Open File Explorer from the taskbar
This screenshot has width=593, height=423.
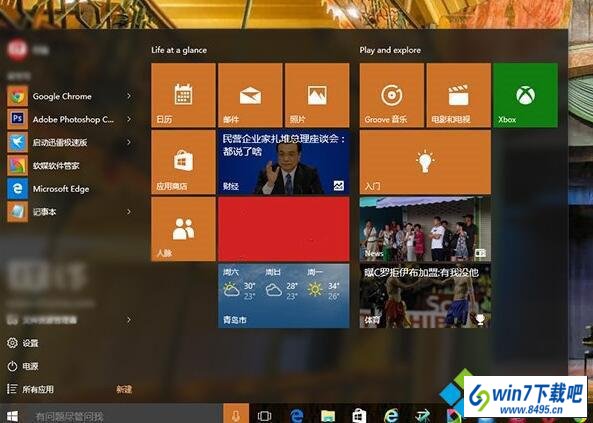328,416
